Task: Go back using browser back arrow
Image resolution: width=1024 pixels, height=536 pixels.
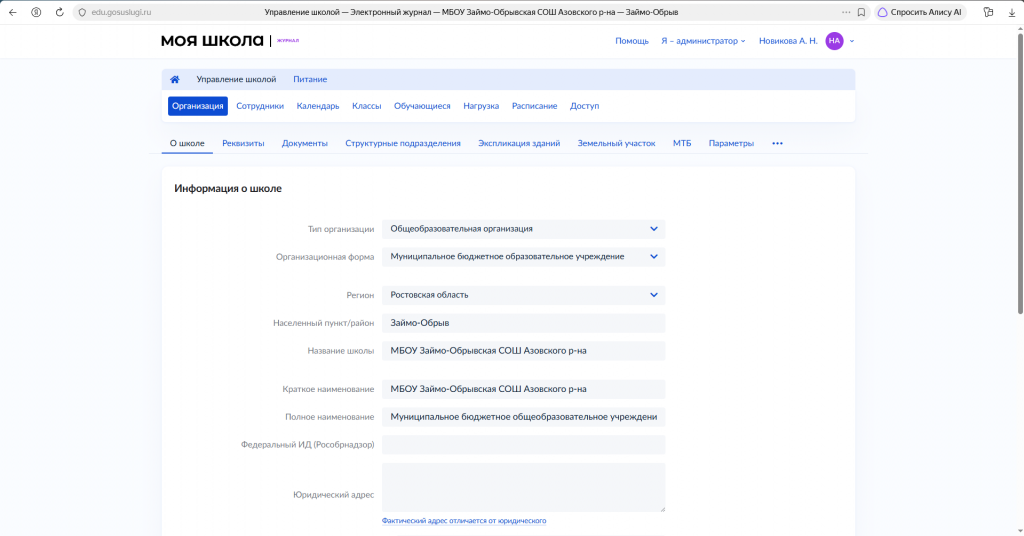Action: click(12, 12)
